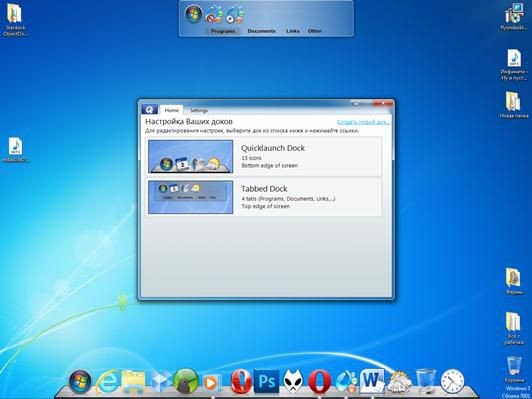Select the Other tab in the top dock
The image size is (532, 399).
click(315, 31)
